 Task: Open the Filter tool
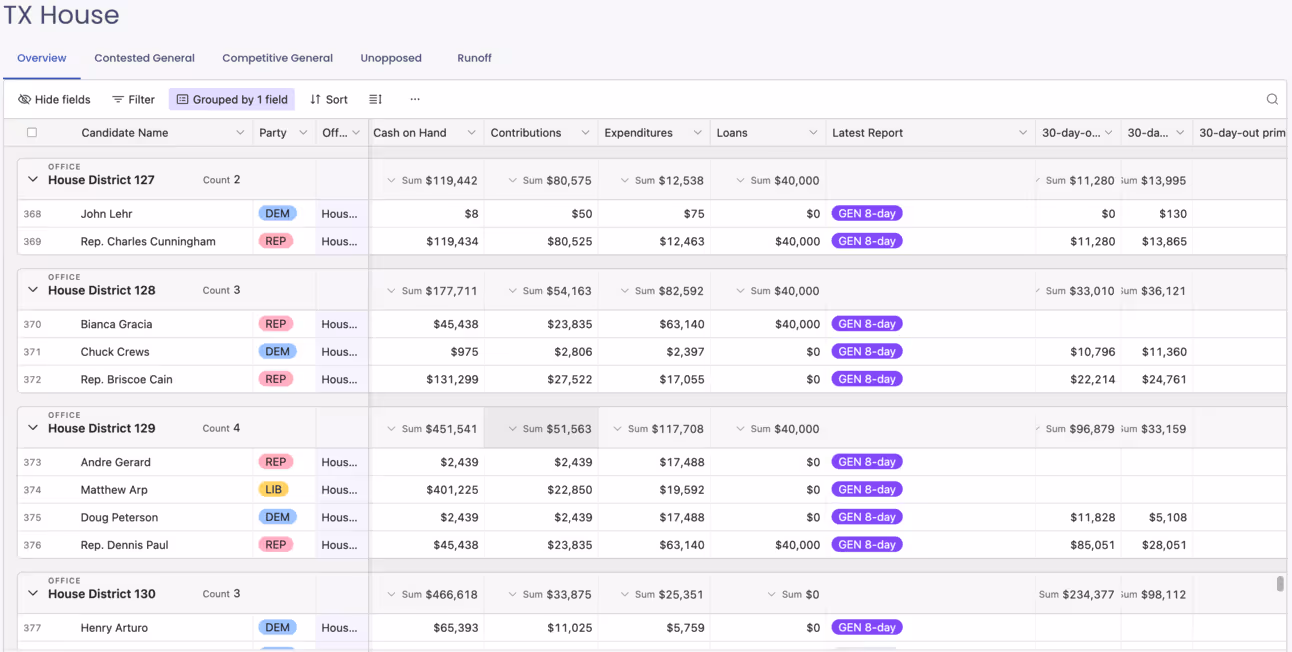pyautogui.click(x=133, y=99)
